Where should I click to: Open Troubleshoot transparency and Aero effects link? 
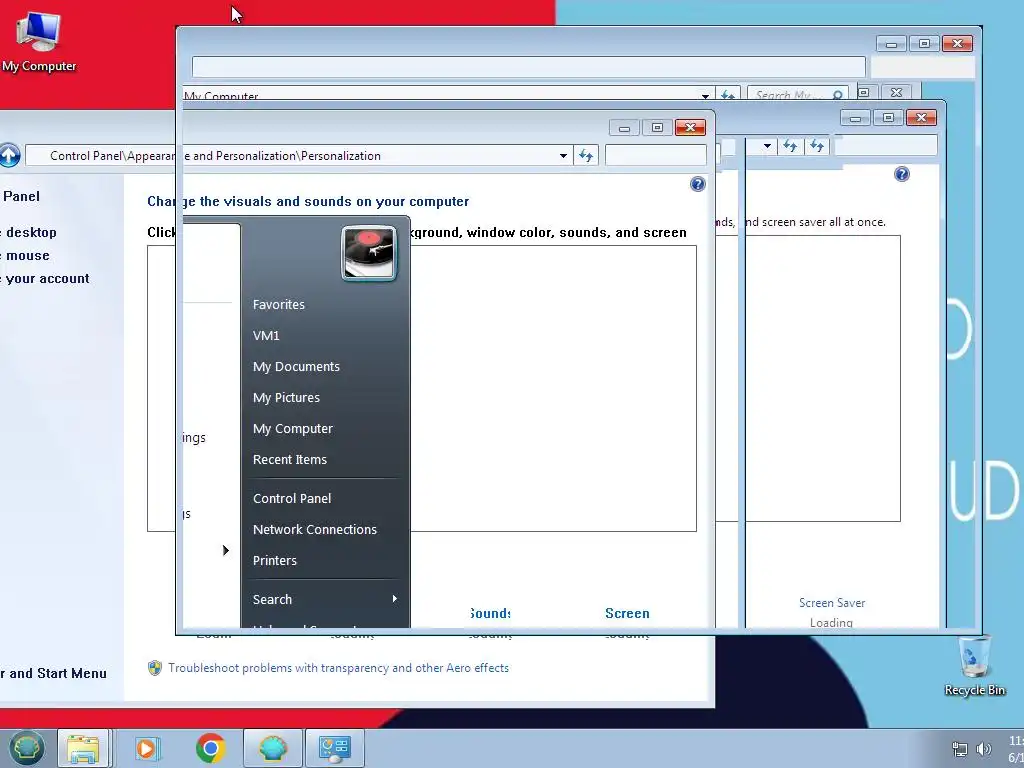click(338, 667)
